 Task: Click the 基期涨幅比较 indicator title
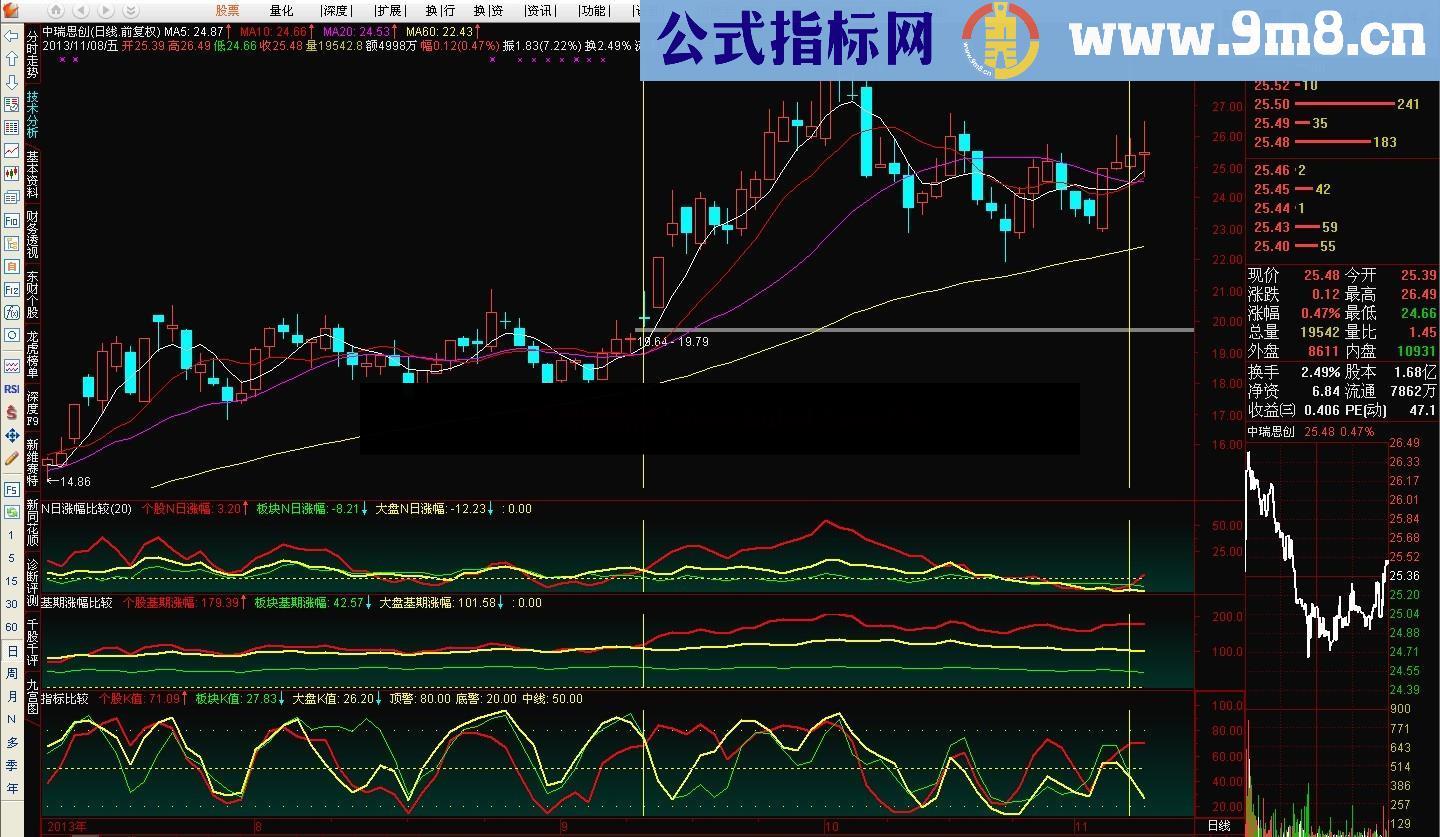pyautogui.click(x=78, y=603)
